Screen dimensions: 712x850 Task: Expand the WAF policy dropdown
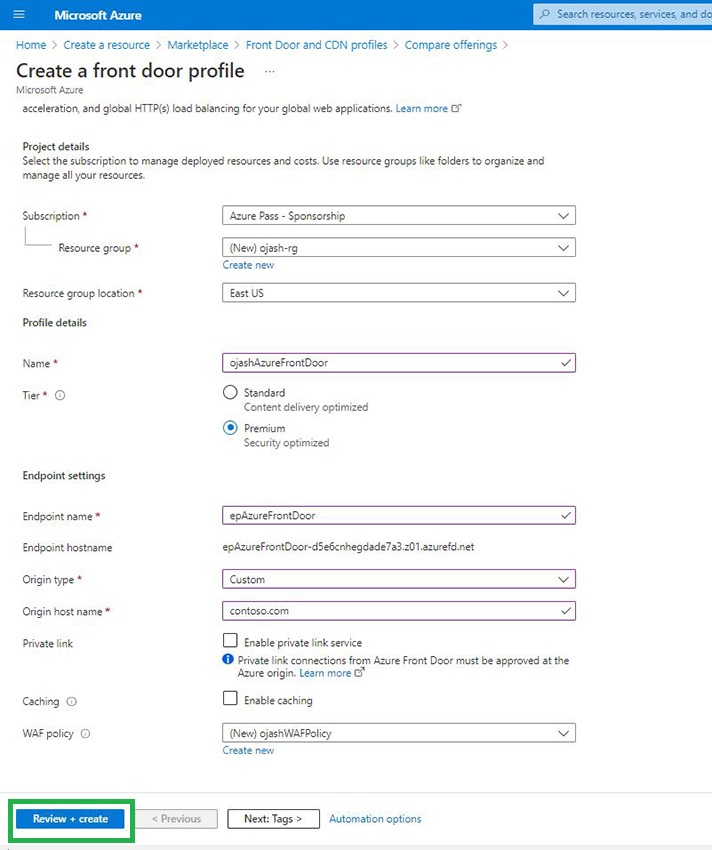point(398,733)
